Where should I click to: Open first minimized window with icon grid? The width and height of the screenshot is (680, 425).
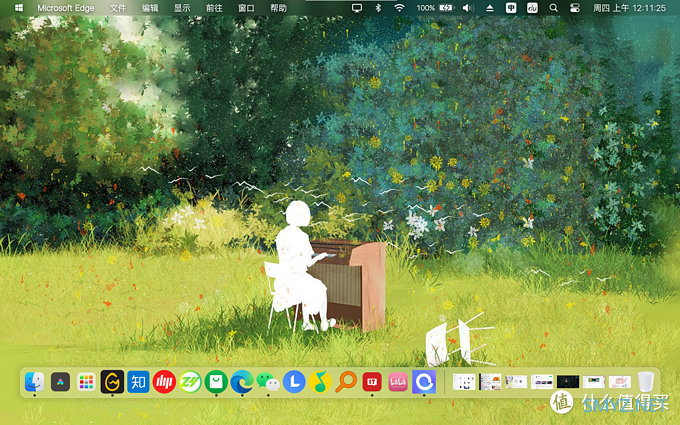464,382
